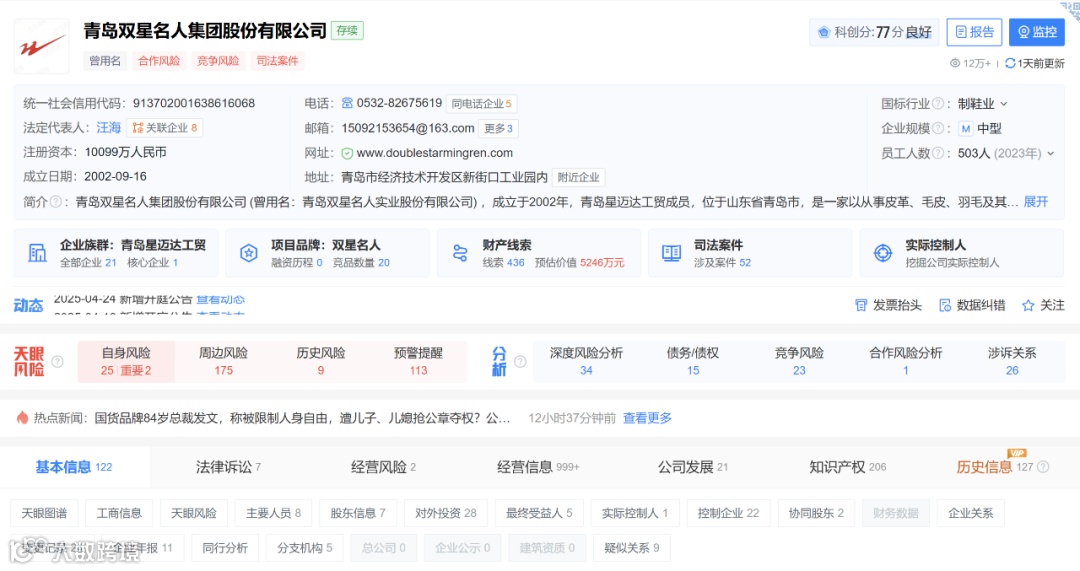Open the 司法案件 tag under company name
Image resolution: width=1080 pixels, height=571 pixels.
point(277,61)
